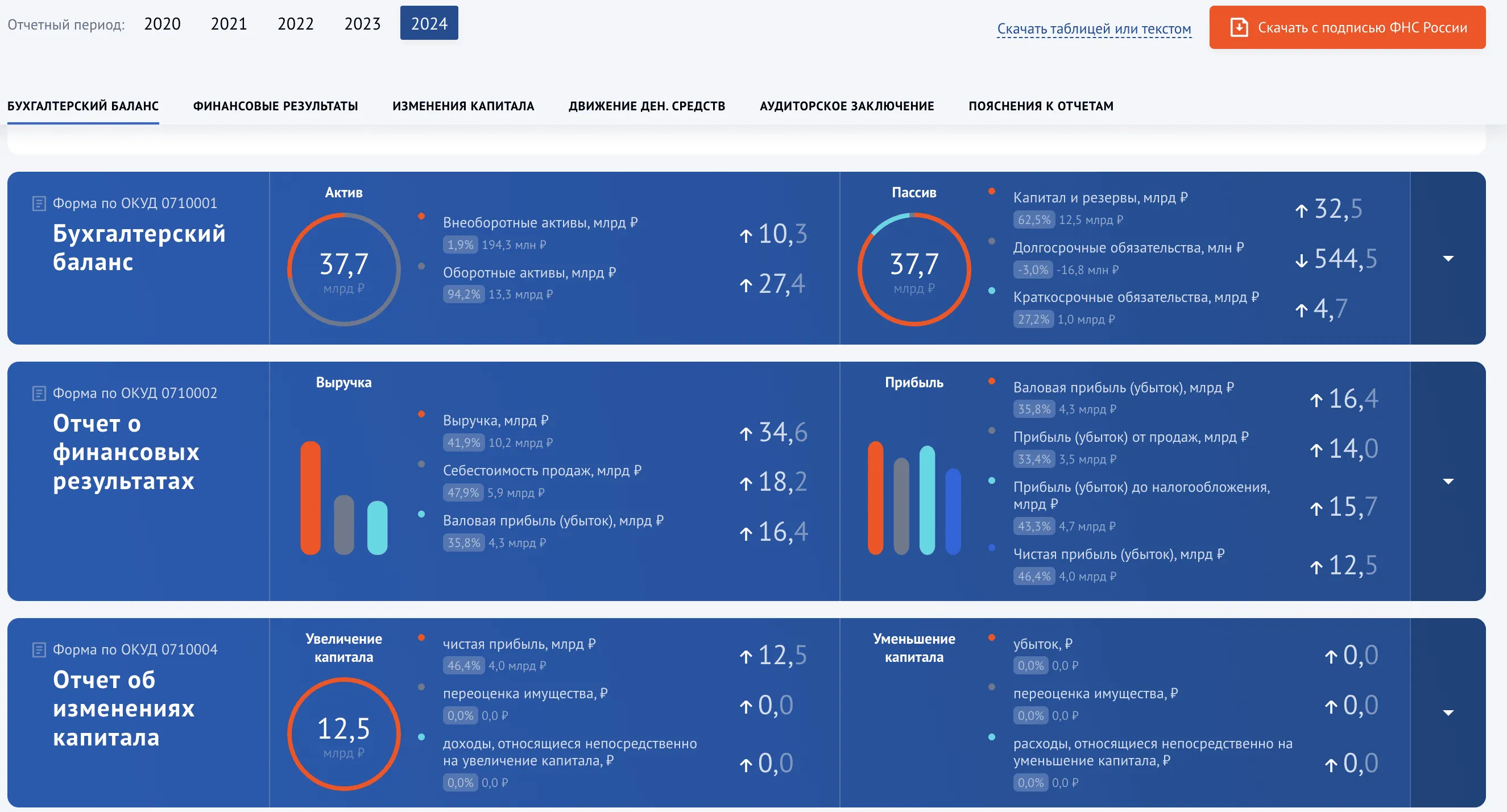Image resolution: width=1507 pixels, height=812 pixels.
Task: Click the Актив 37,7 circular chart
Action: click(x=344, y=269)
